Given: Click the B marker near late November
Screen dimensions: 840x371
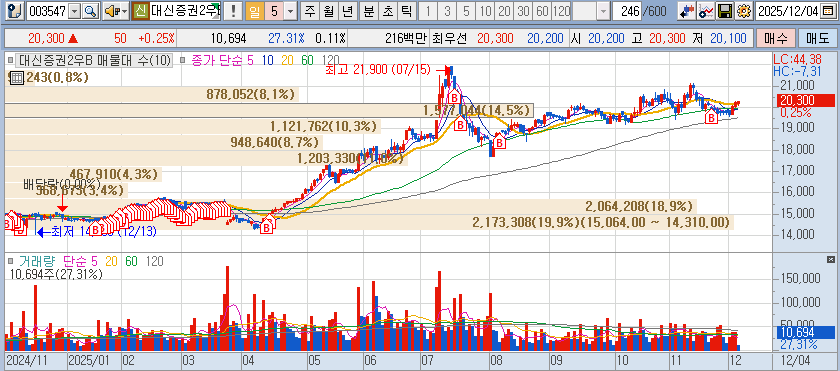Looking at the screenshot, I should [711, 117].
